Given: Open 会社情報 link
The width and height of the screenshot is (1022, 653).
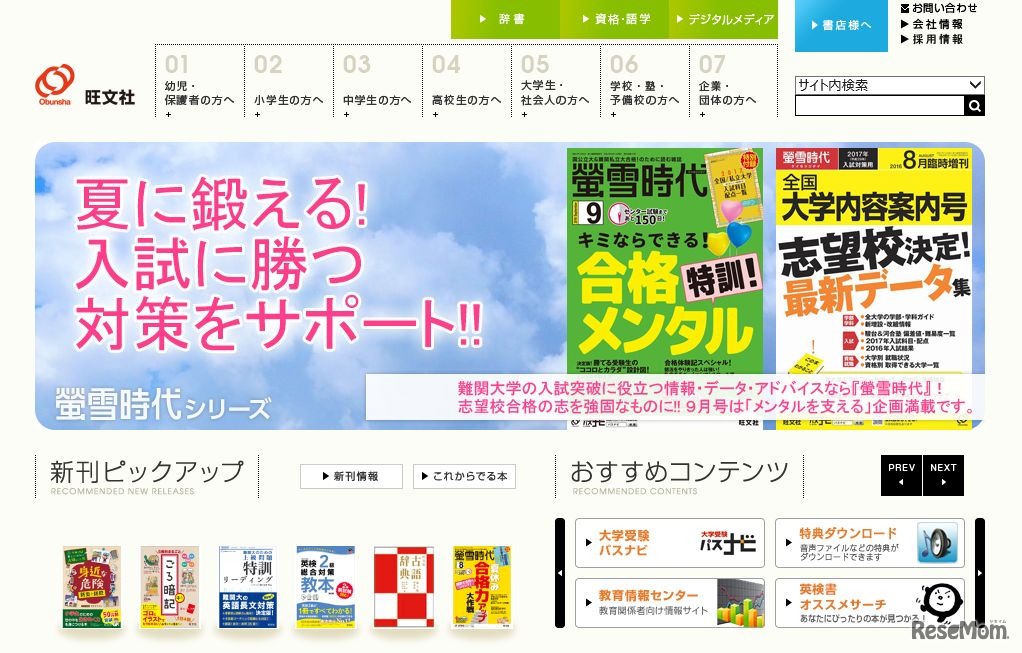Looking at the screenshot, I should tap(932, 24).
